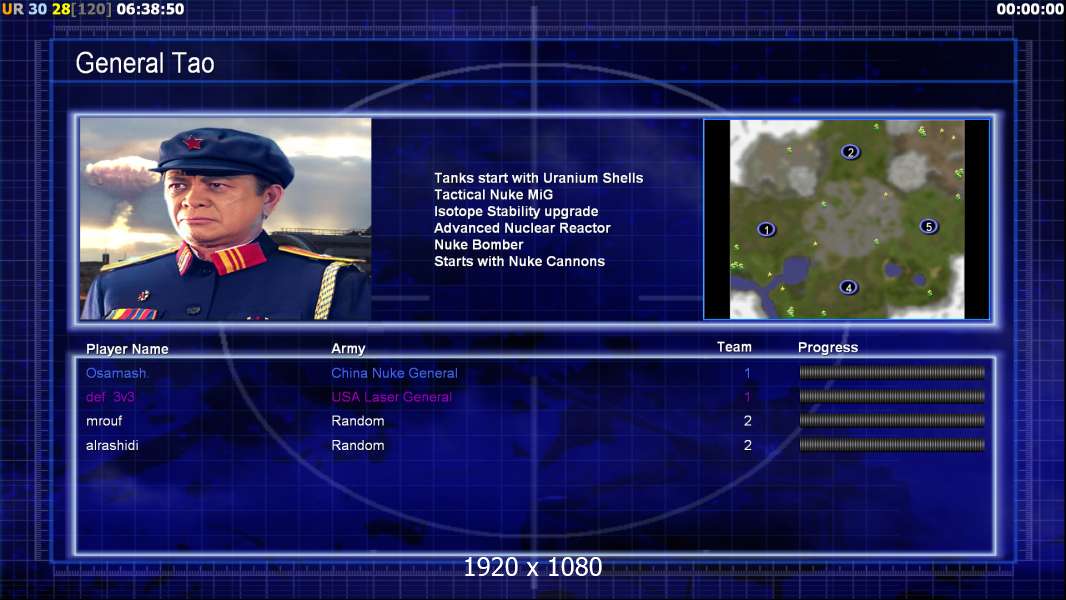This screenshot has width=1066, height=600.
Task: Click the 'Army' column header
Action: click(348, 349)
